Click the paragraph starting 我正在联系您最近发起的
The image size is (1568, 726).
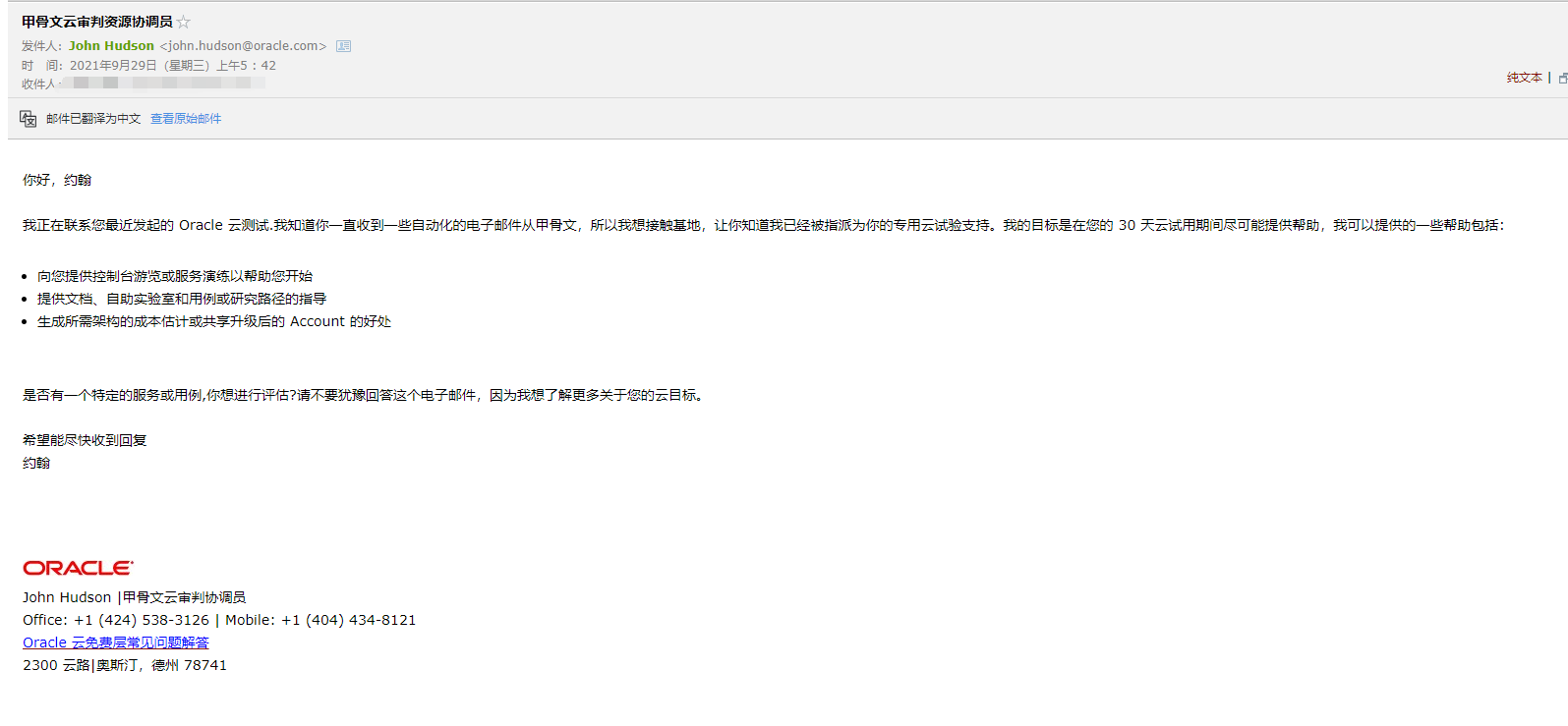(x=763, y=225)
